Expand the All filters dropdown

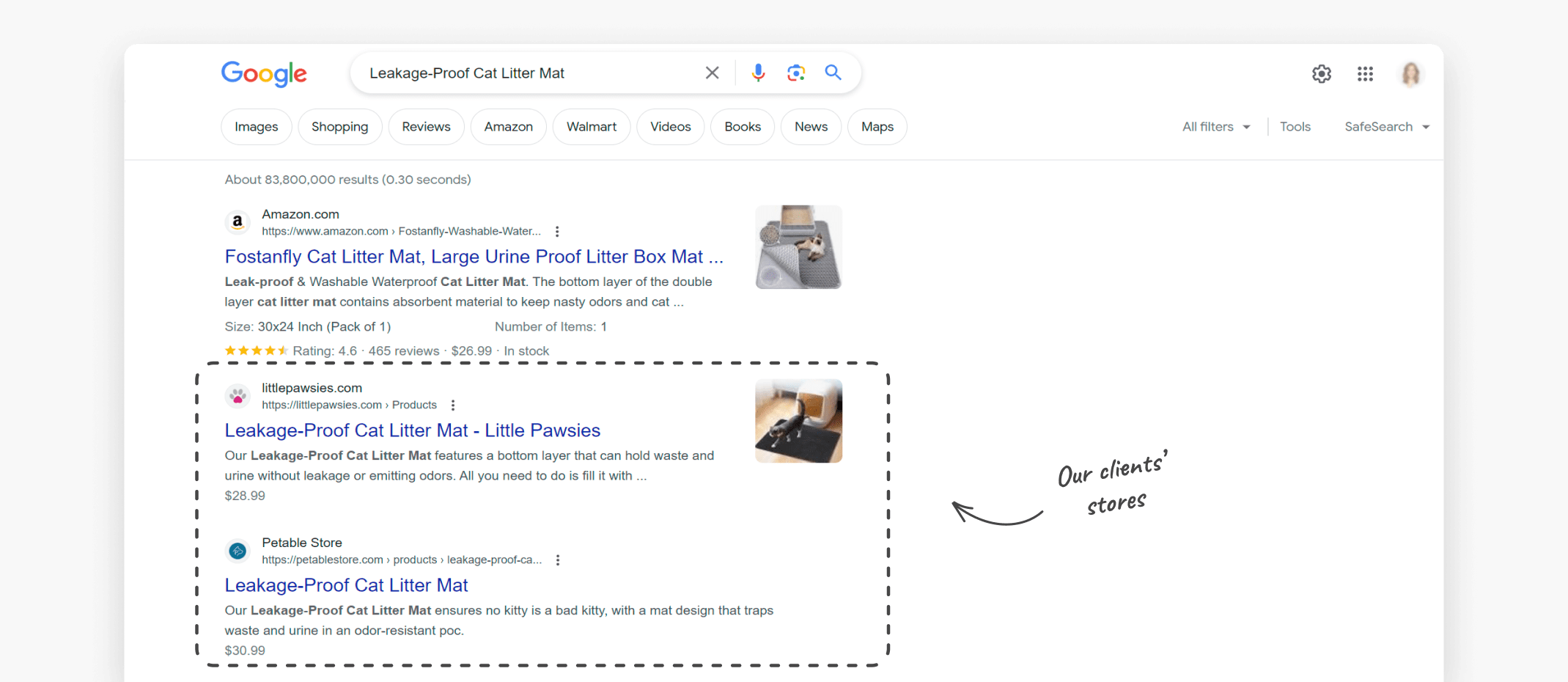pyautogui.click(x=1215, y=127)
